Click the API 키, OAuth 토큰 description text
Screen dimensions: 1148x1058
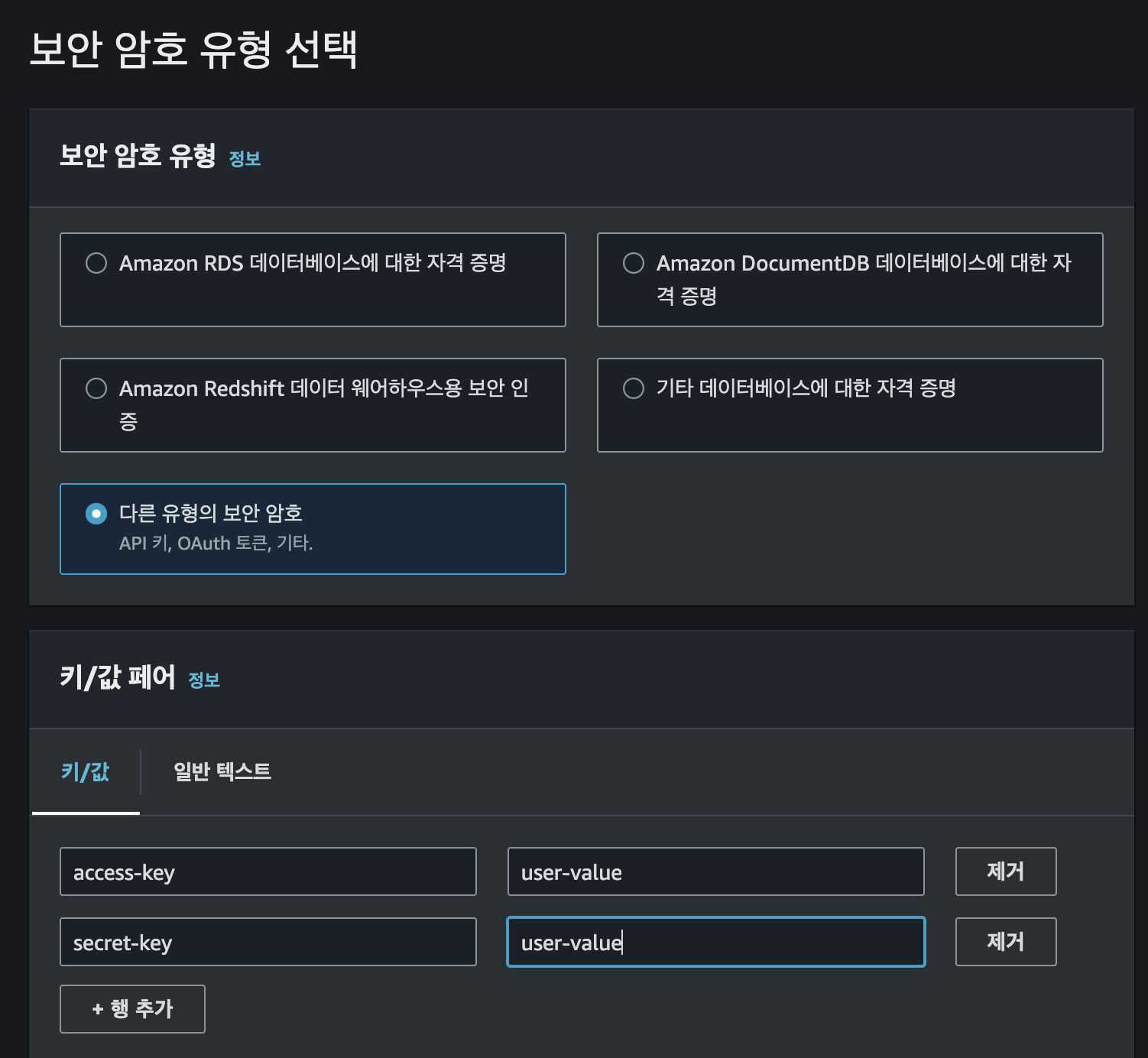pyautogui.click(x=216, y=544)
